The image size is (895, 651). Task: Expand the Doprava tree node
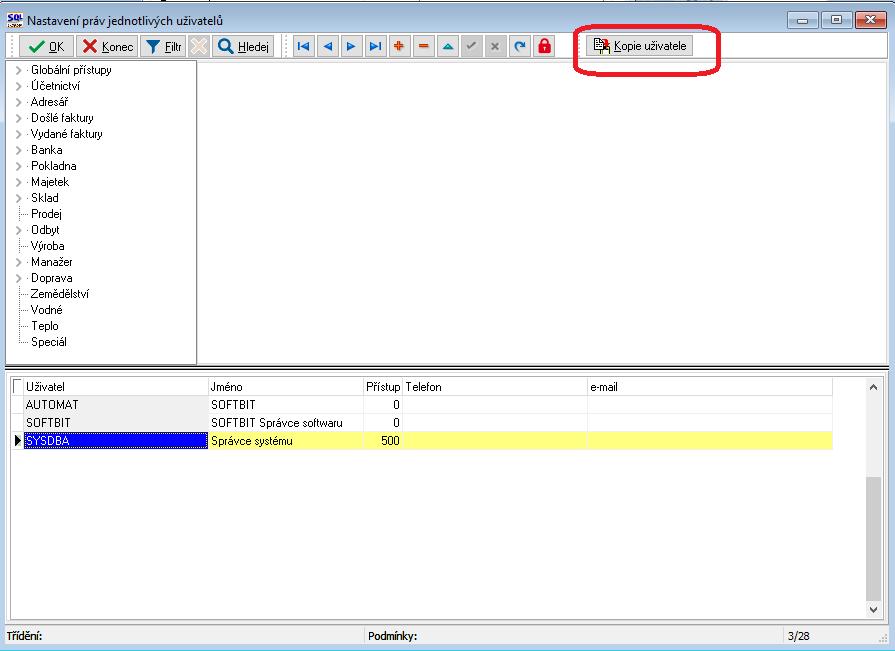tap(18, 278)
